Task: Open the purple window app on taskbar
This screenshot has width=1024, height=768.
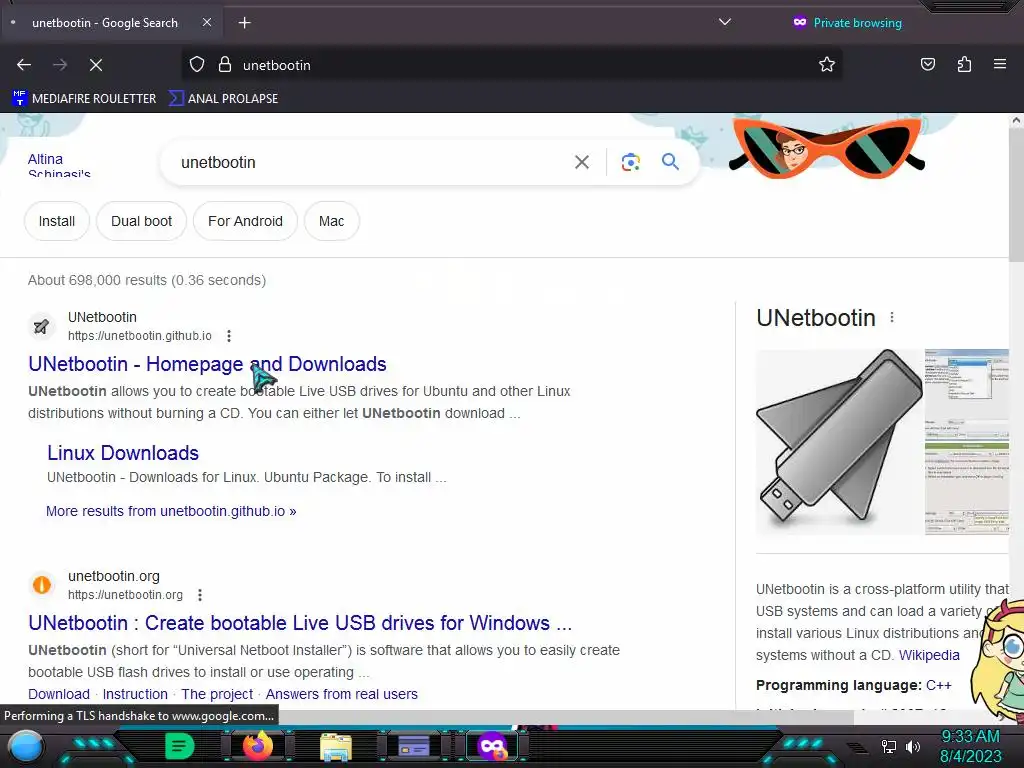Action: 414,746
